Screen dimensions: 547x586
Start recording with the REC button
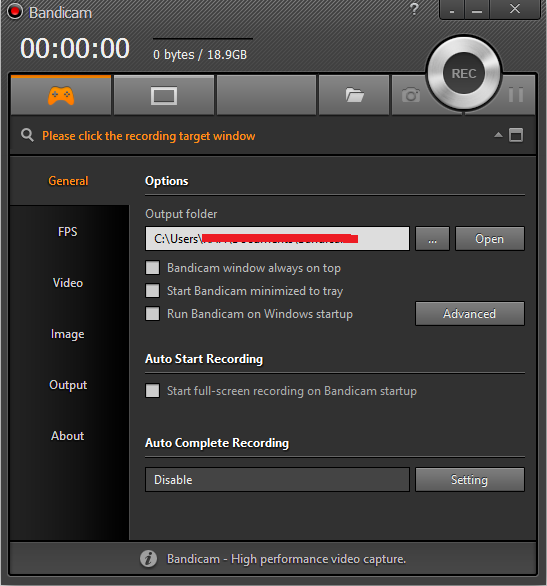tap(464, 73)
